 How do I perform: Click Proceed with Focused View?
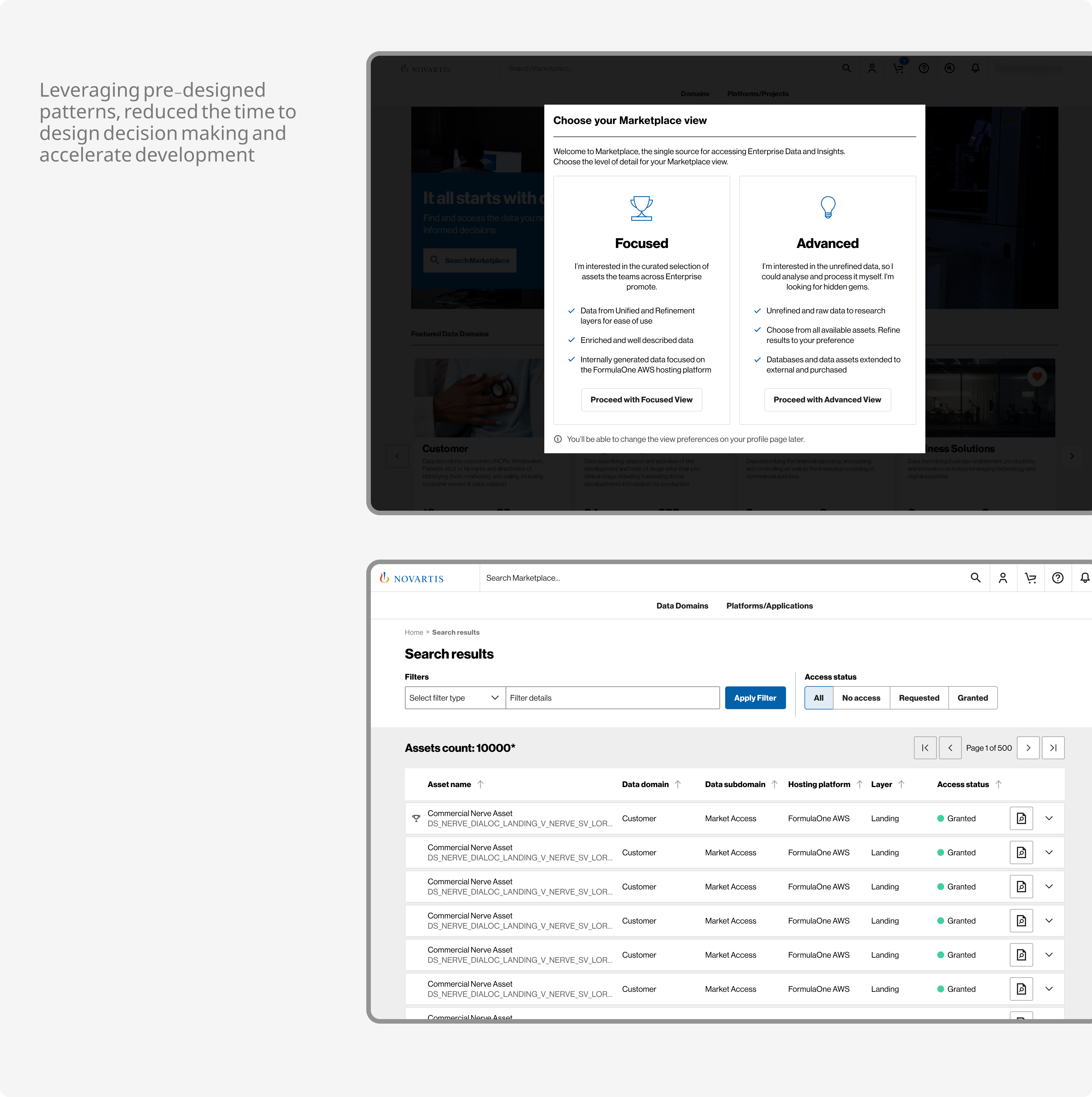(x=641, y=400)
